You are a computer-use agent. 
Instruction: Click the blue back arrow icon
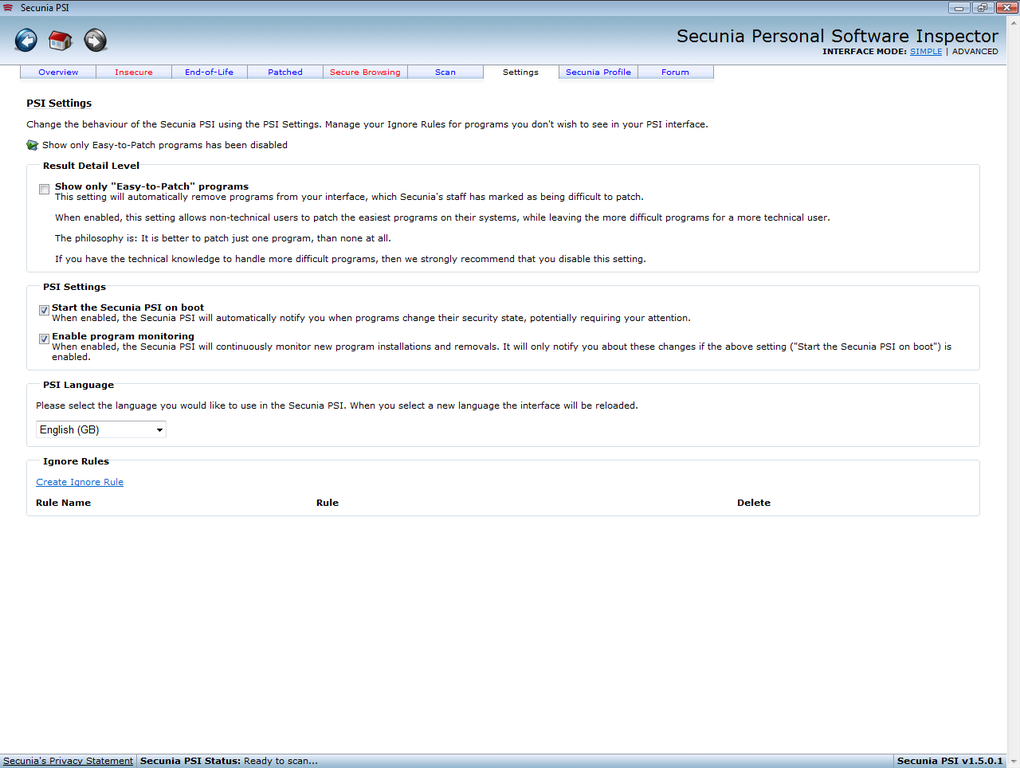tap(26, 40)
